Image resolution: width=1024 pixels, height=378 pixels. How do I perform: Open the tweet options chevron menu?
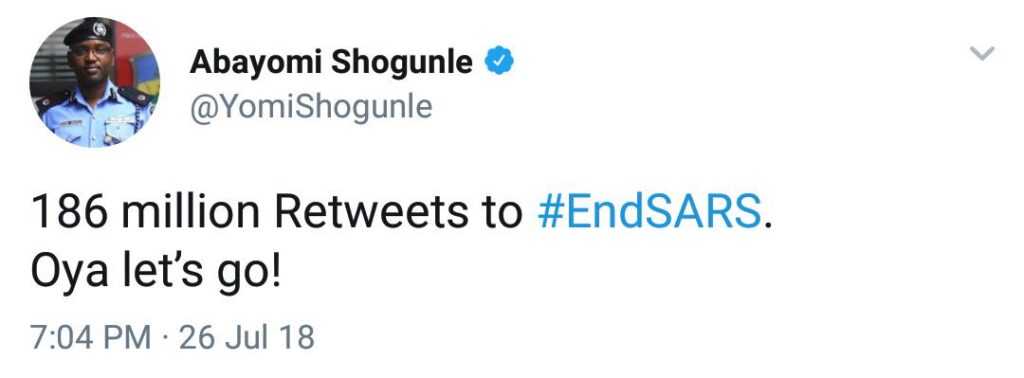[x=982, y=54]
